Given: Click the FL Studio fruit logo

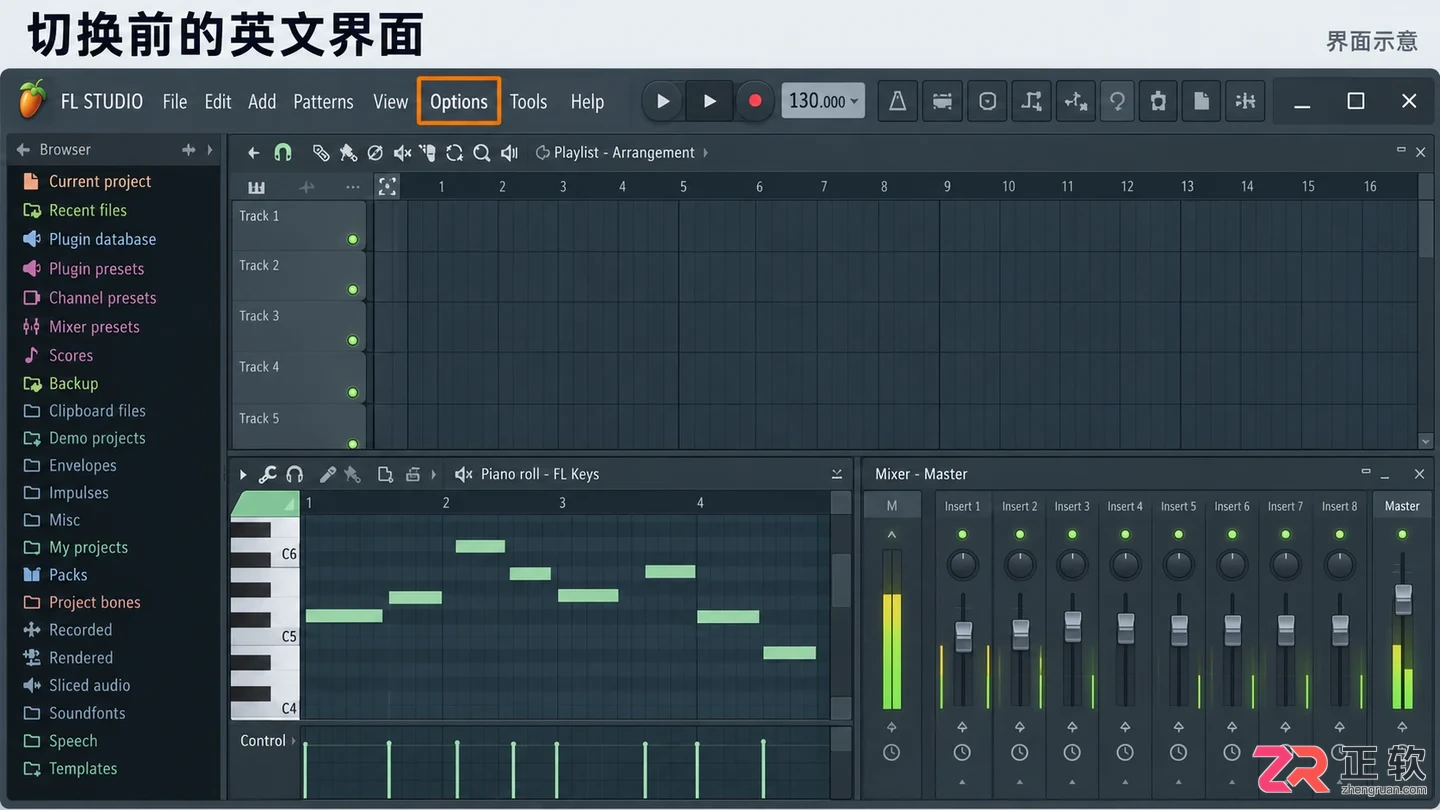Looking at the screenshot, I should [32, 100].
